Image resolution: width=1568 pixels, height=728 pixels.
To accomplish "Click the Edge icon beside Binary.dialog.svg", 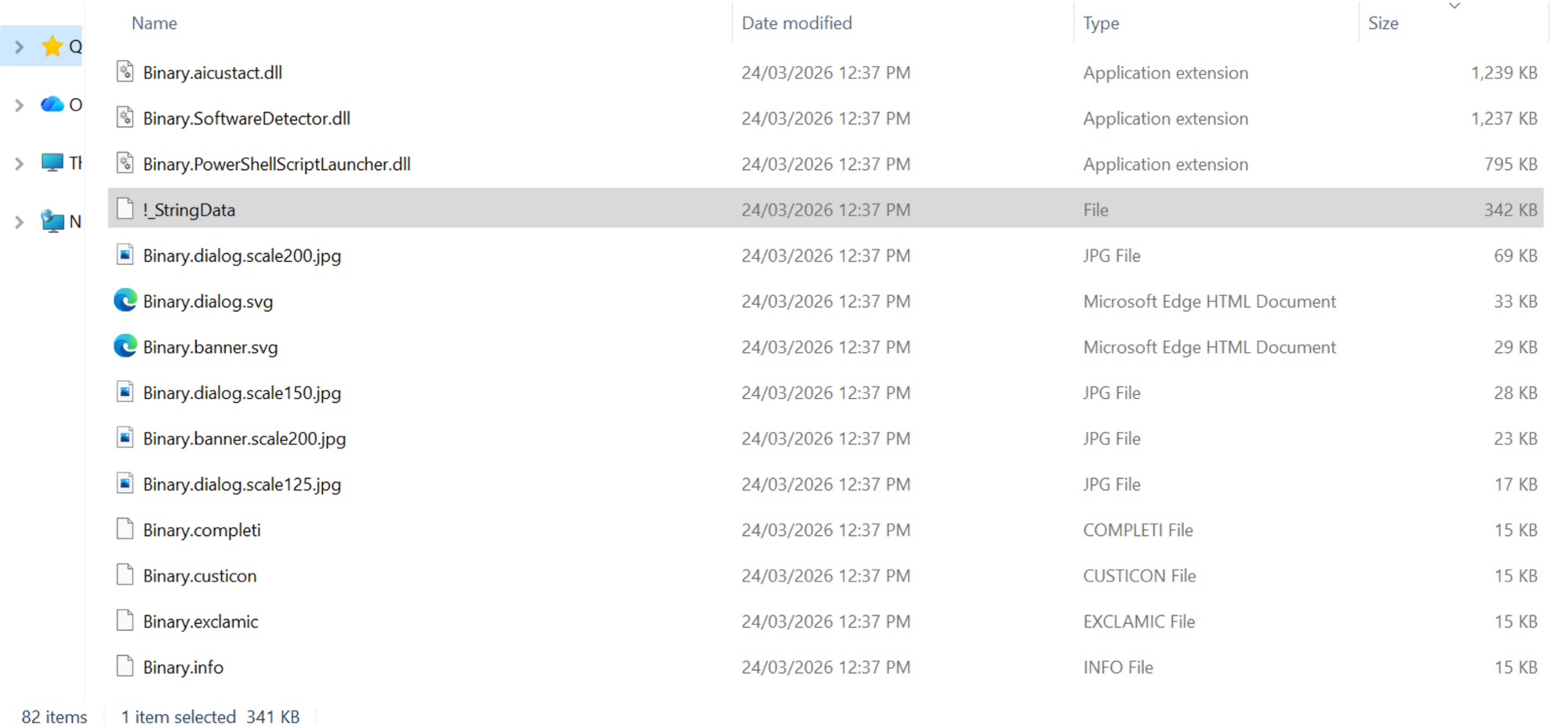I will pos(125,301).
